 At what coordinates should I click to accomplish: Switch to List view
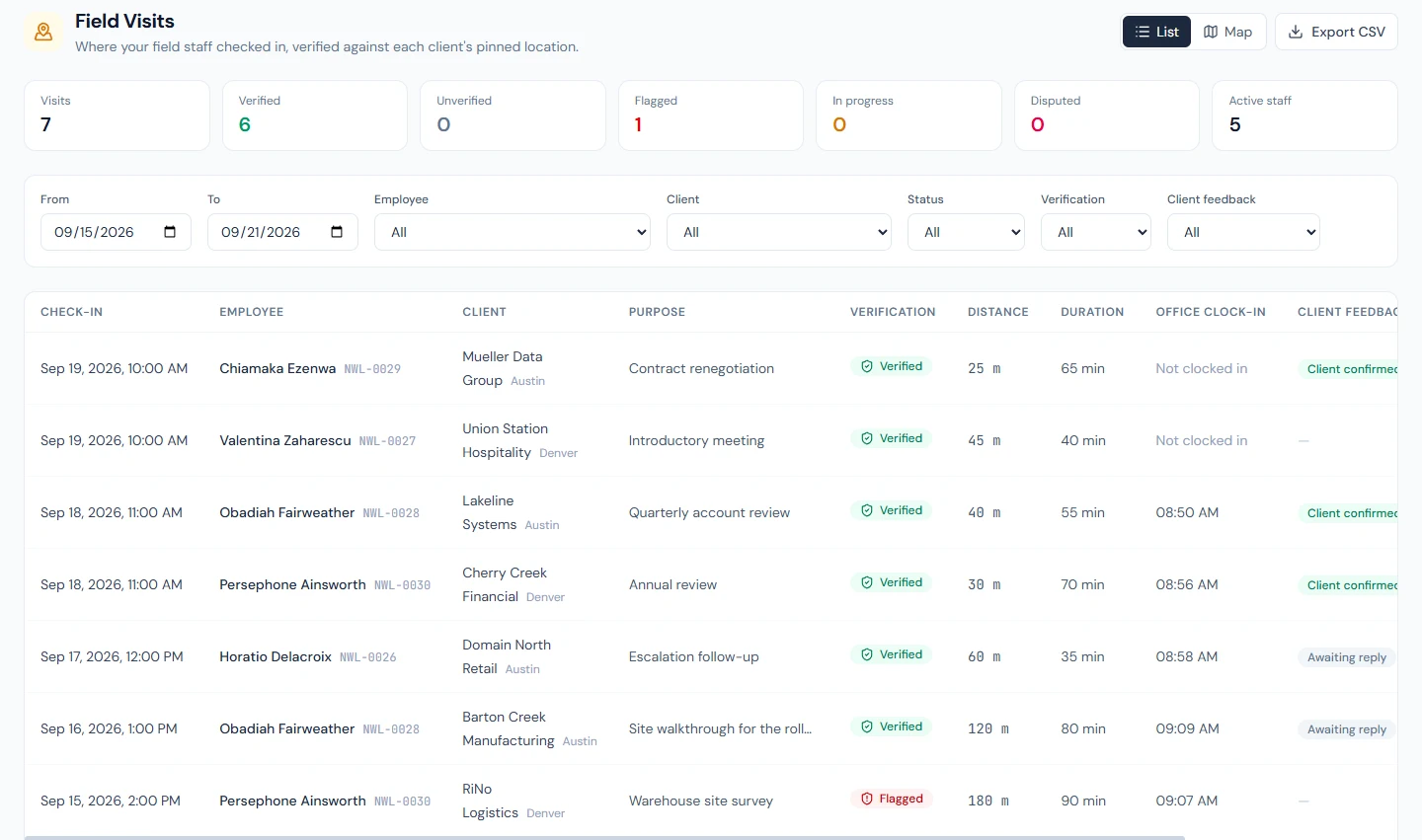click(1156, 32)
